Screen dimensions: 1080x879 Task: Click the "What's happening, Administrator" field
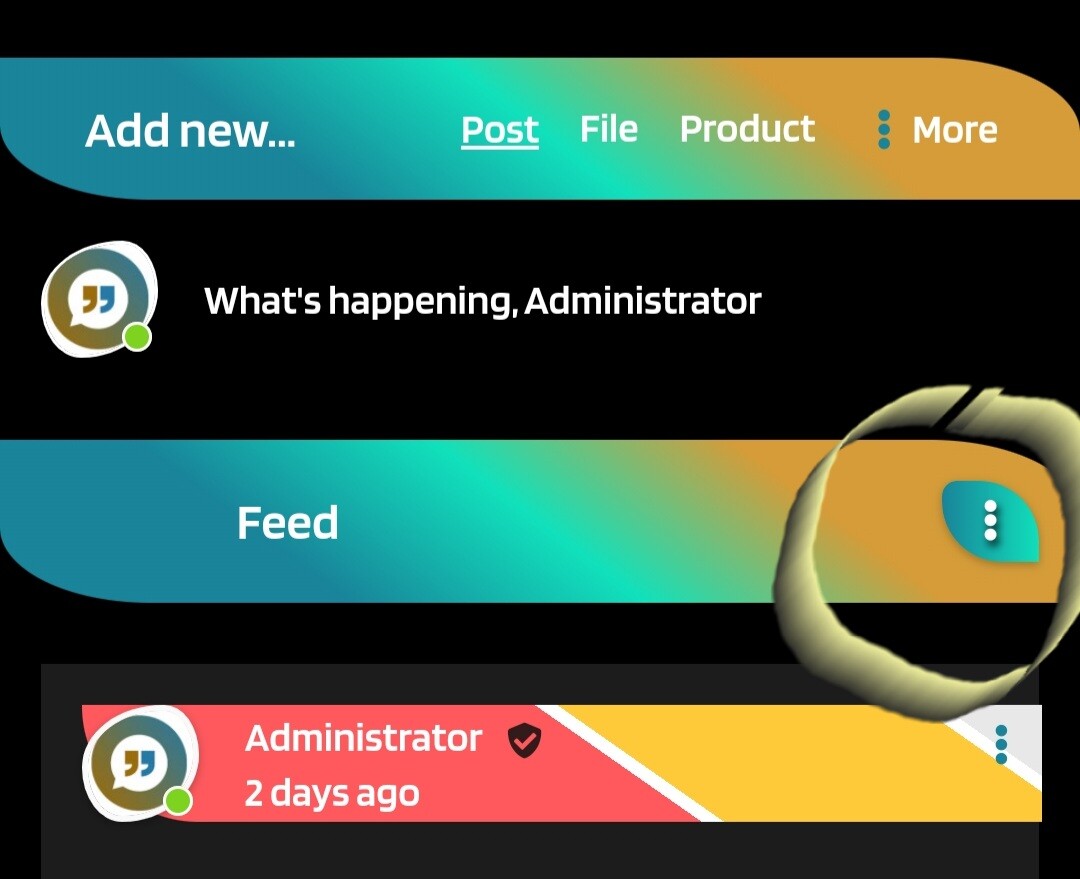(483, 300)
